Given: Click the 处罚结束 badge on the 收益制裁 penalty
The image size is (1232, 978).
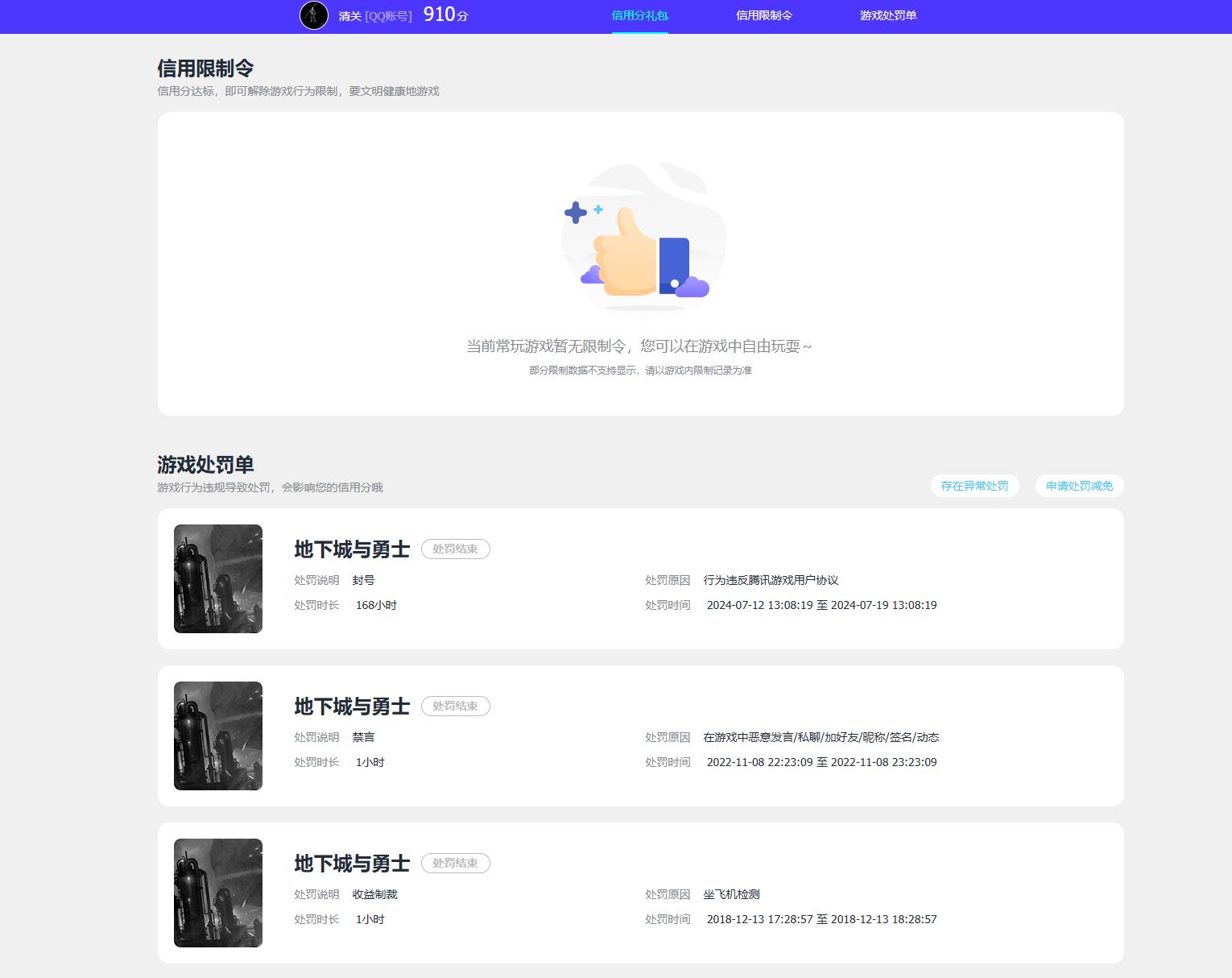Looking at the screenshot, I should pyautogui.click(x=456, y=863).
